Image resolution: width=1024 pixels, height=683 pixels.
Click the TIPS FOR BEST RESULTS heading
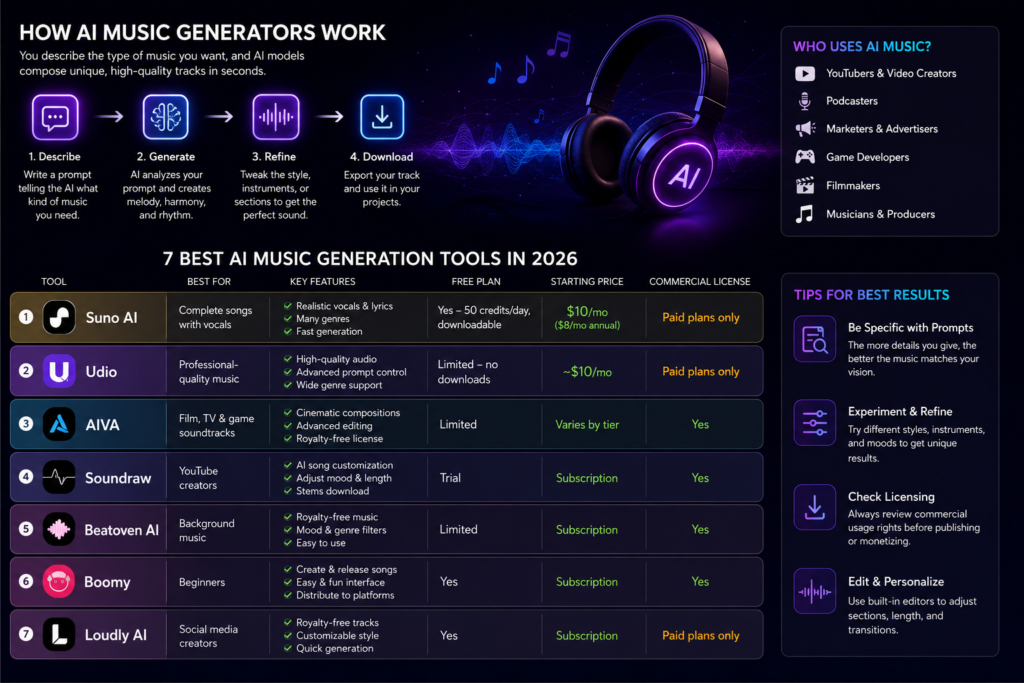(872, 295)
